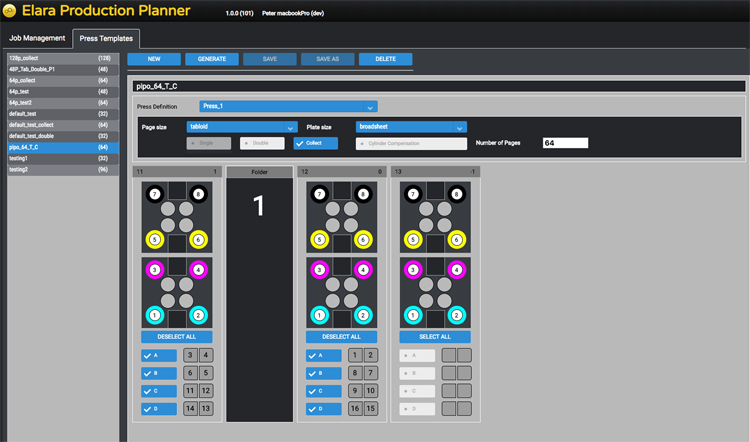
Task: Click black circle 7 in unit 13
Action: [413, 194]
